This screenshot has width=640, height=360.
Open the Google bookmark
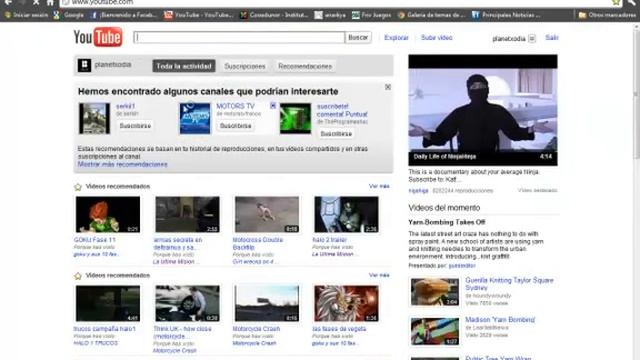[x=69, y=15]
